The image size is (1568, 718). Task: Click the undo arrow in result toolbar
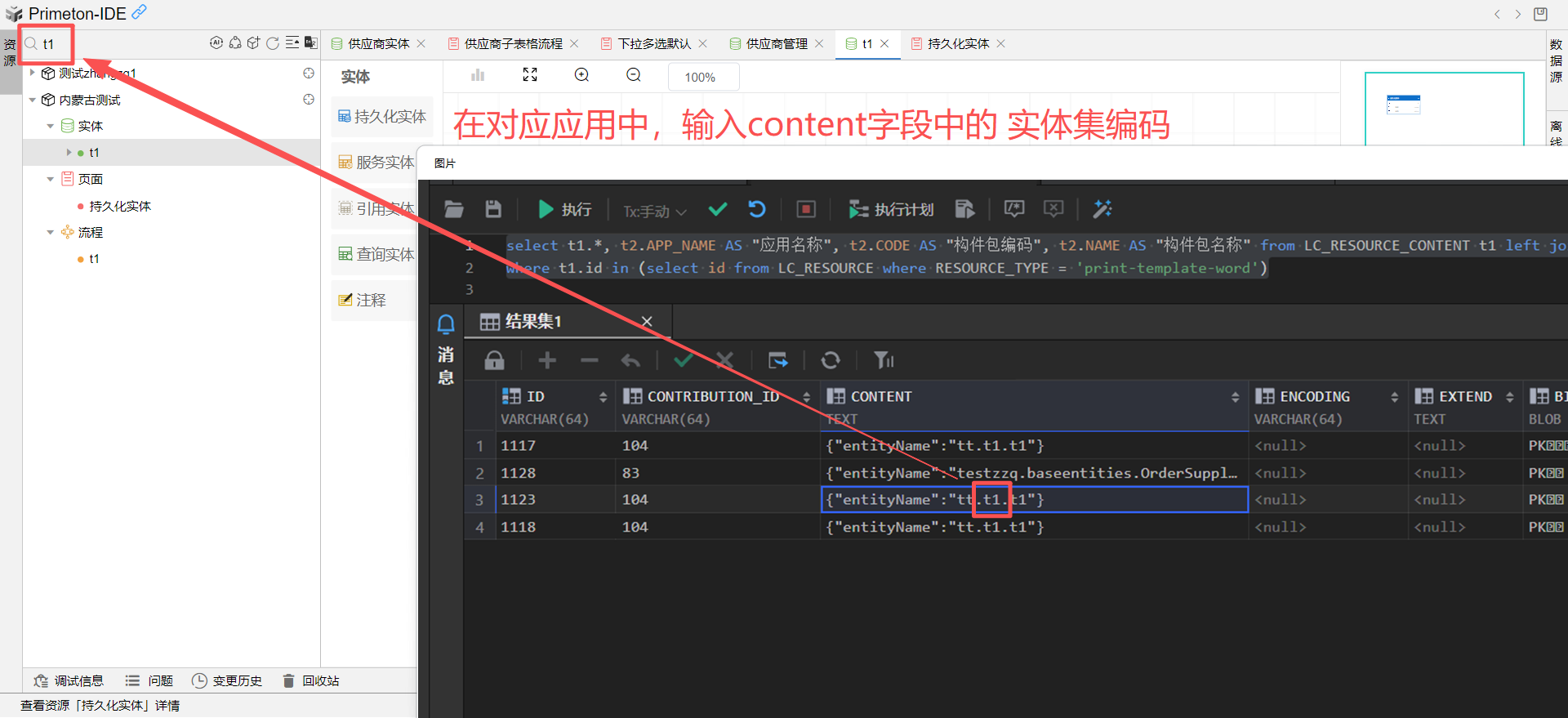630,360
